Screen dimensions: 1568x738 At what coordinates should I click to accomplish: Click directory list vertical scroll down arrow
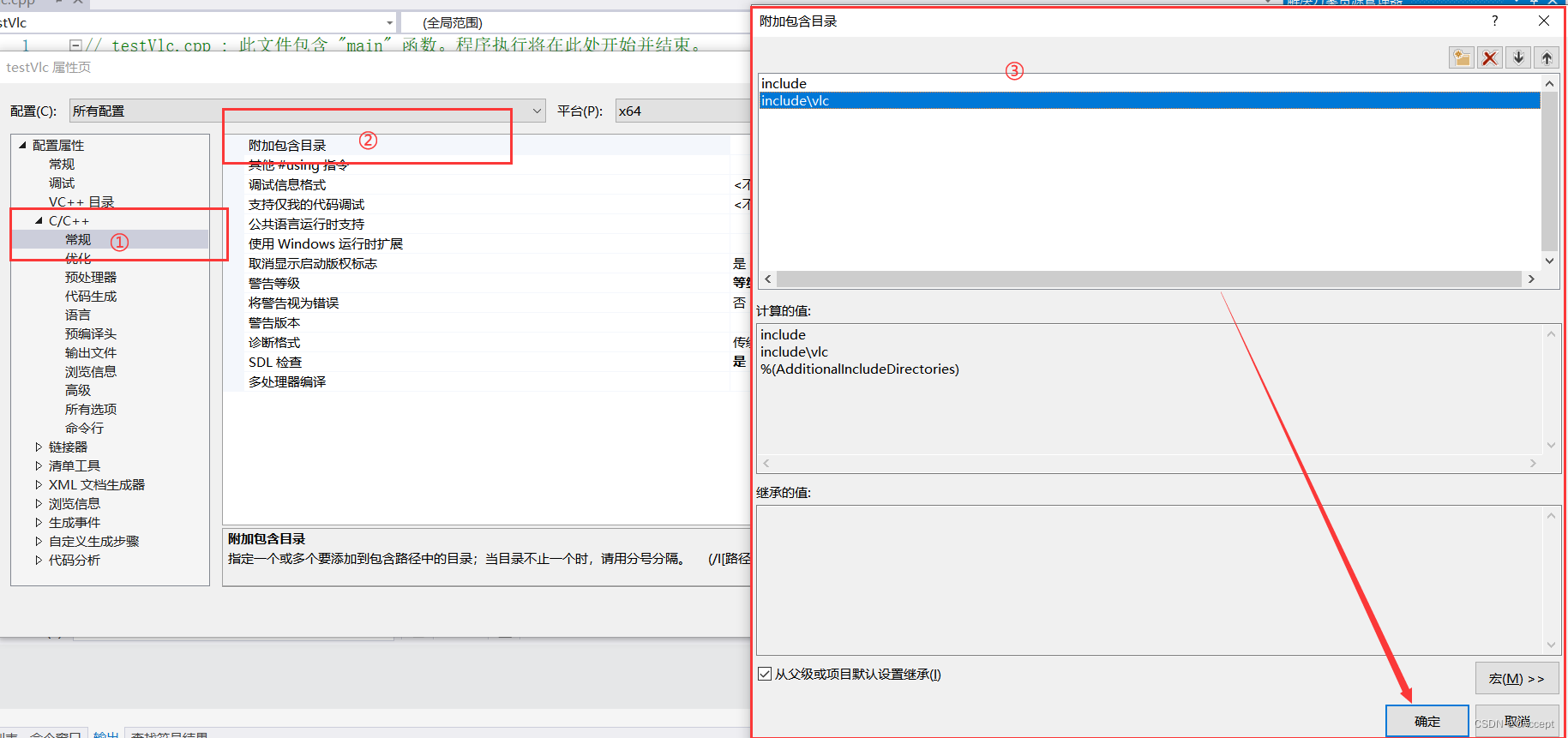coord(1549,261)
